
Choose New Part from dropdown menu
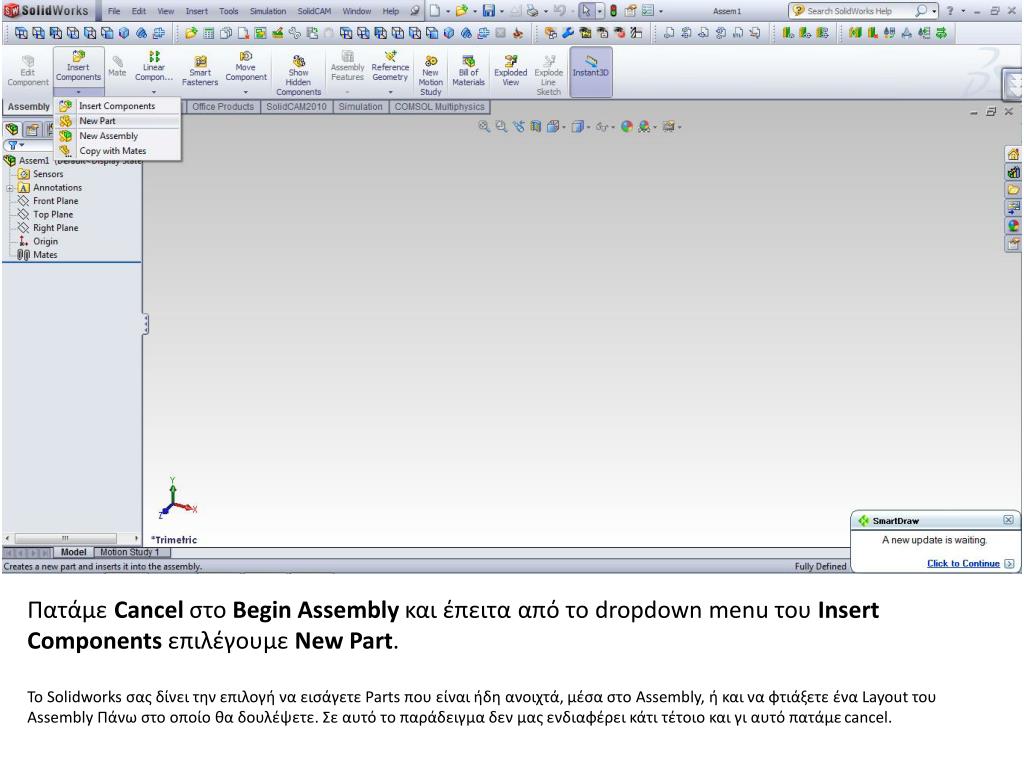tap(118, 121)
